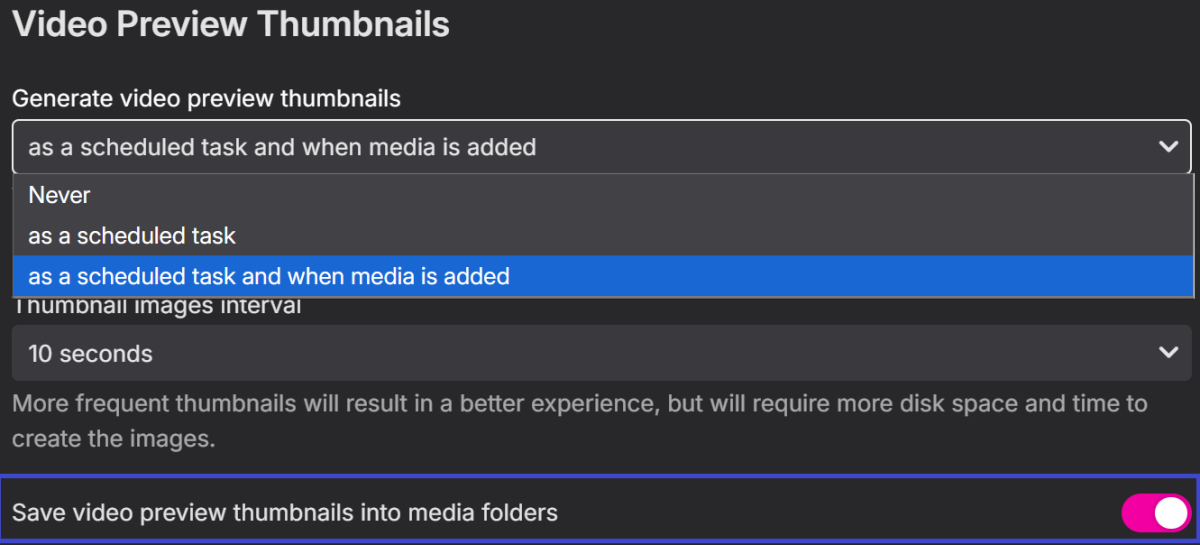
Task: Click the chevron arrow beside "10 seconds"
Action: point(1167,353)
